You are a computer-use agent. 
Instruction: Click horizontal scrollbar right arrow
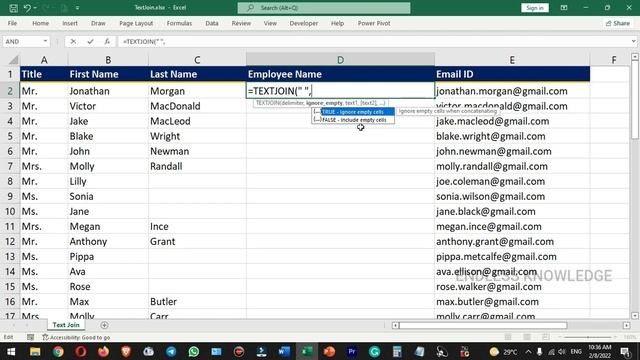coord(627,325)
